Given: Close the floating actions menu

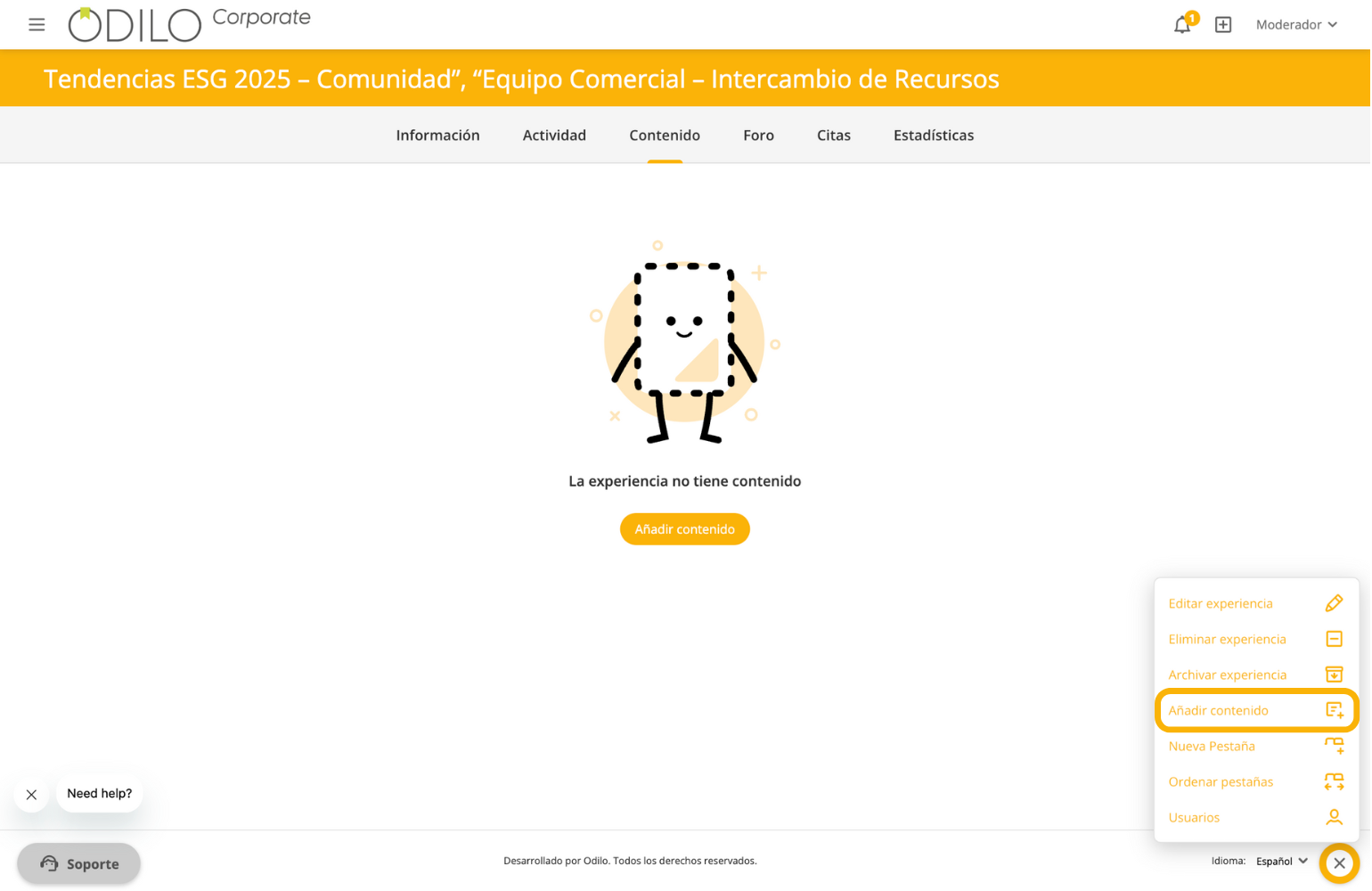Looking at the screenshot, I should click(x=1339, y=862).
